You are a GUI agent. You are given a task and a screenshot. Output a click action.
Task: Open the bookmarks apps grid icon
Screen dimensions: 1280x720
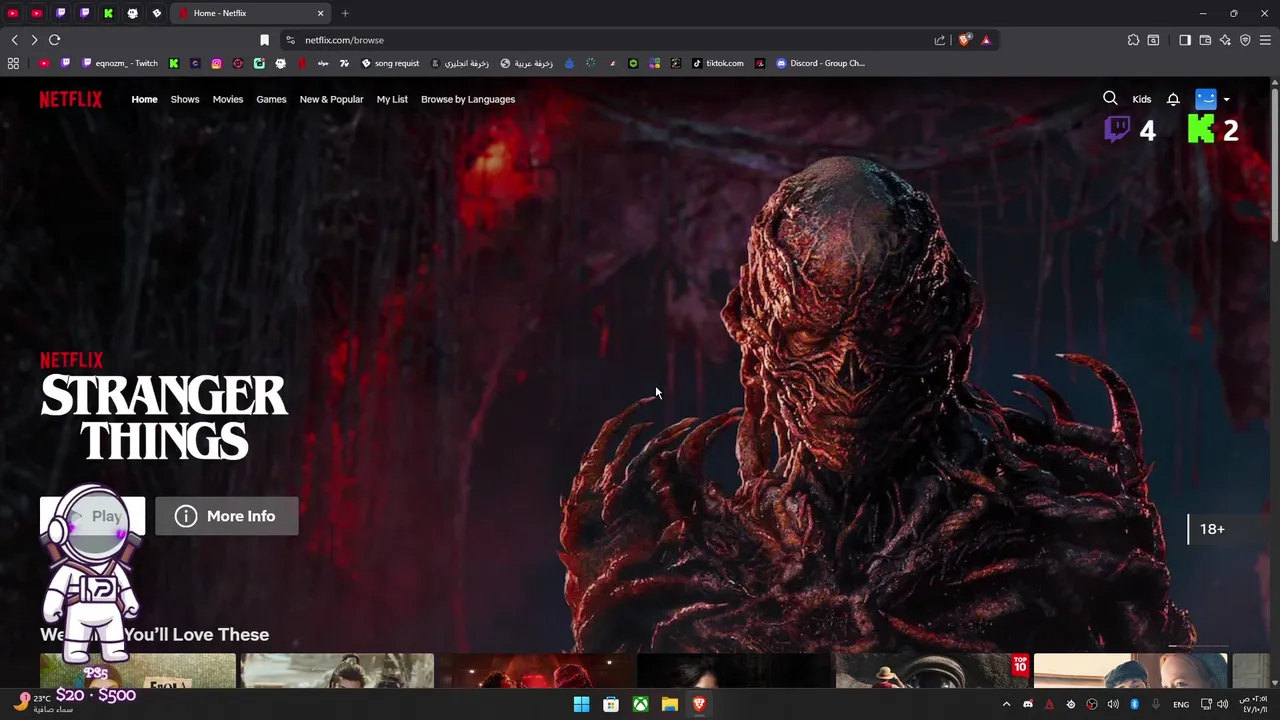(x=13, y=63)
